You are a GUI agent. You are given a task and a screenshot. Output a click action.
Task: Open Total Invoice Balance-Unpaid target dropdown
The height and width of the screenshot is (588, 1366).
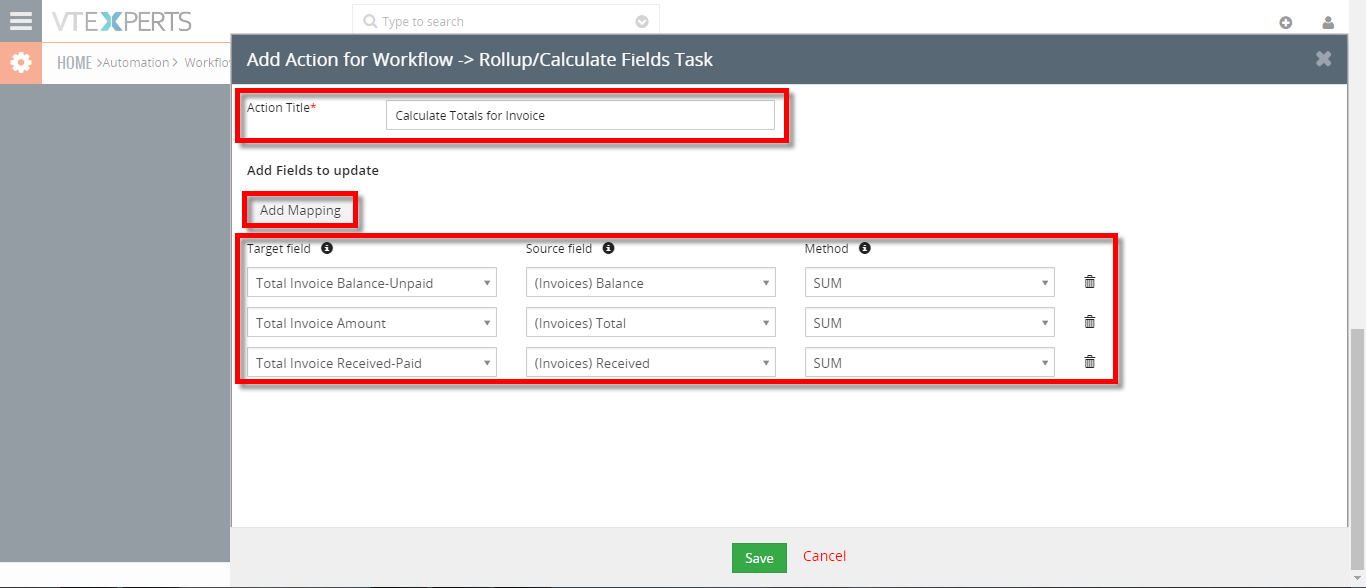372,283
